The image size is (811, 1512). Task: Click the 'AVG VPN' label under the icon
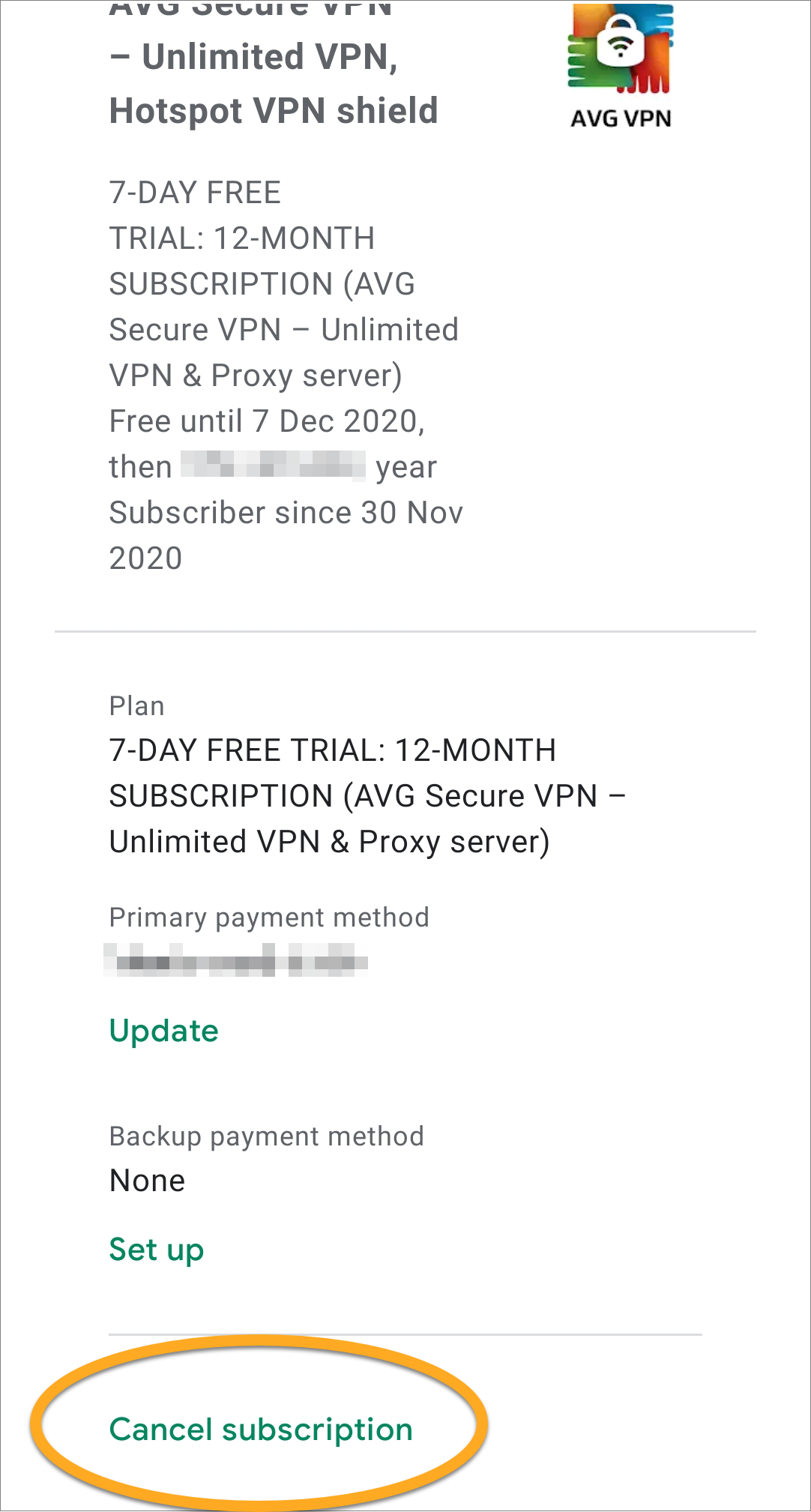point(621,119)
